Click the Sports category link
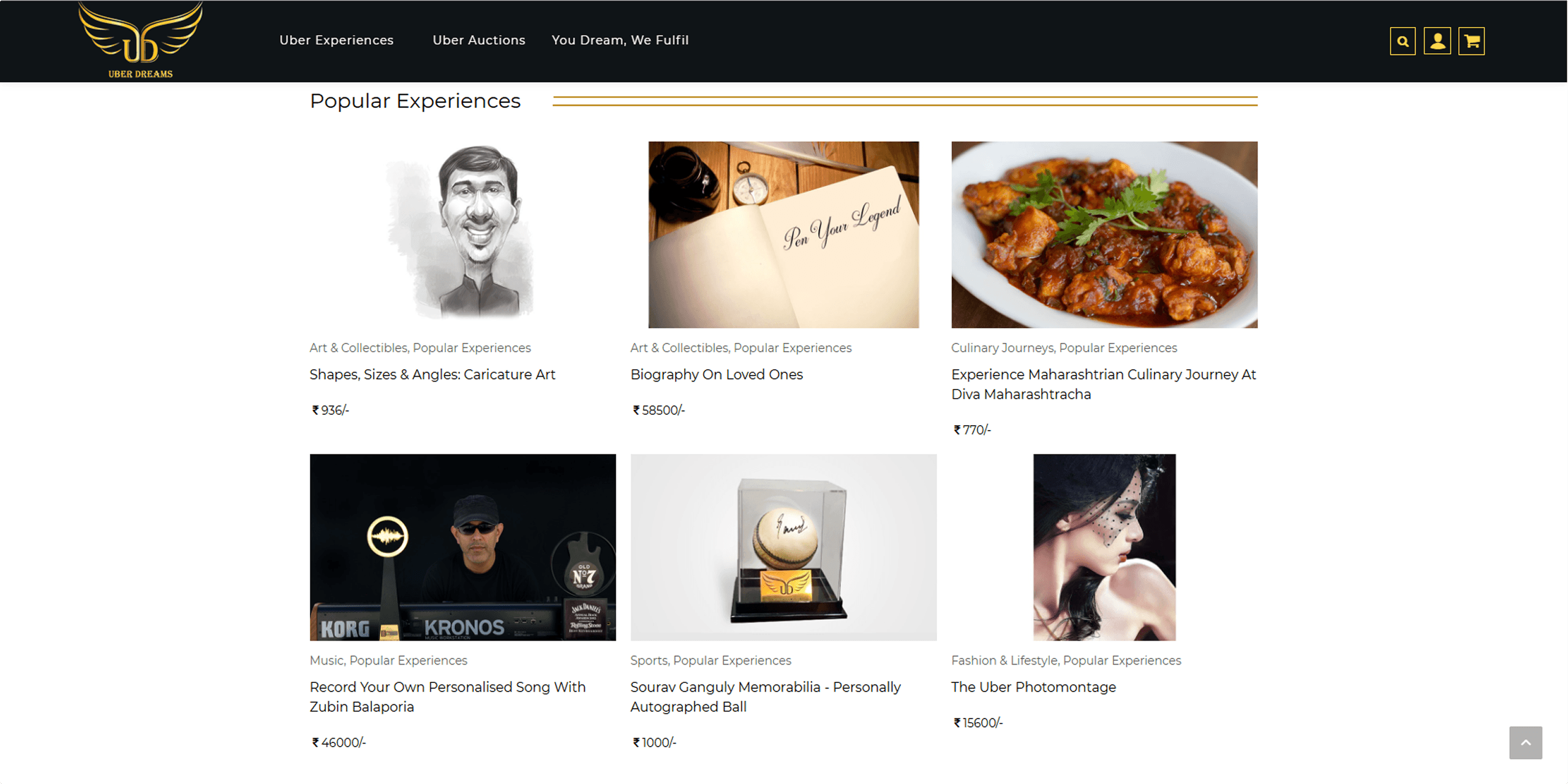Screen dimensions: 1568x784 coord(649,660)
